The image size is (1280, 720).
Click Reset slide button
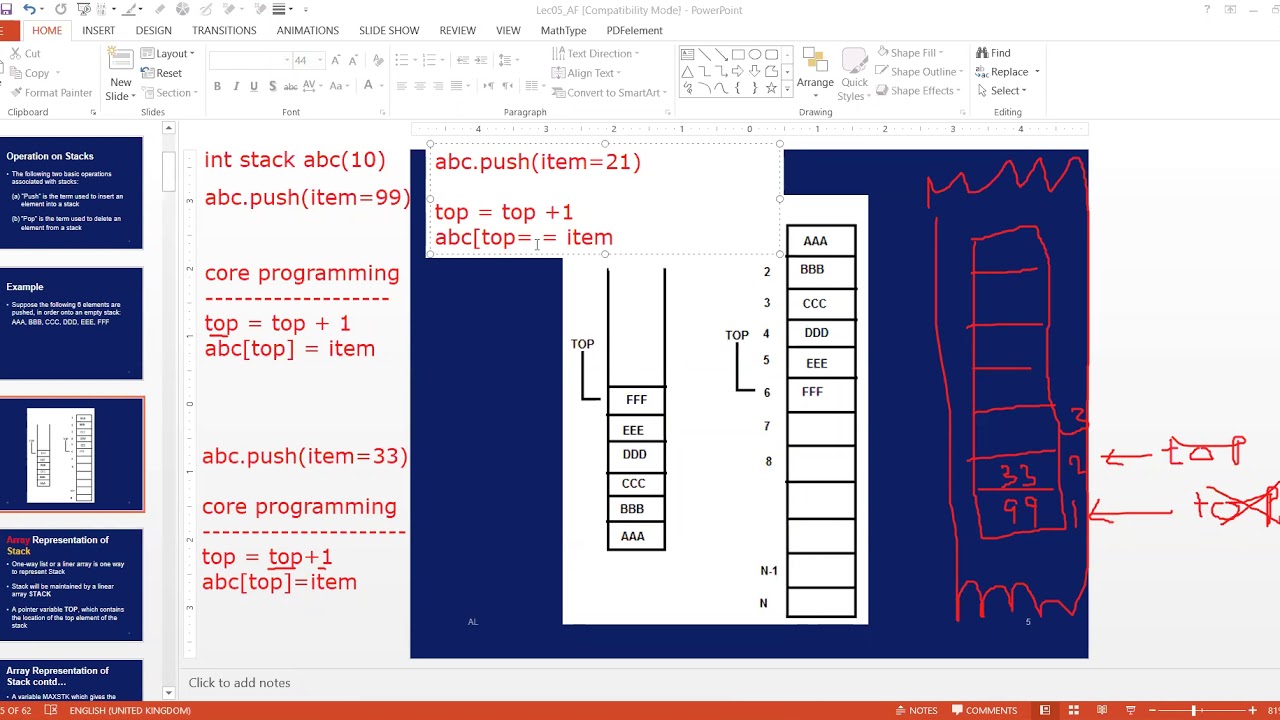click(x=162, y=72)
